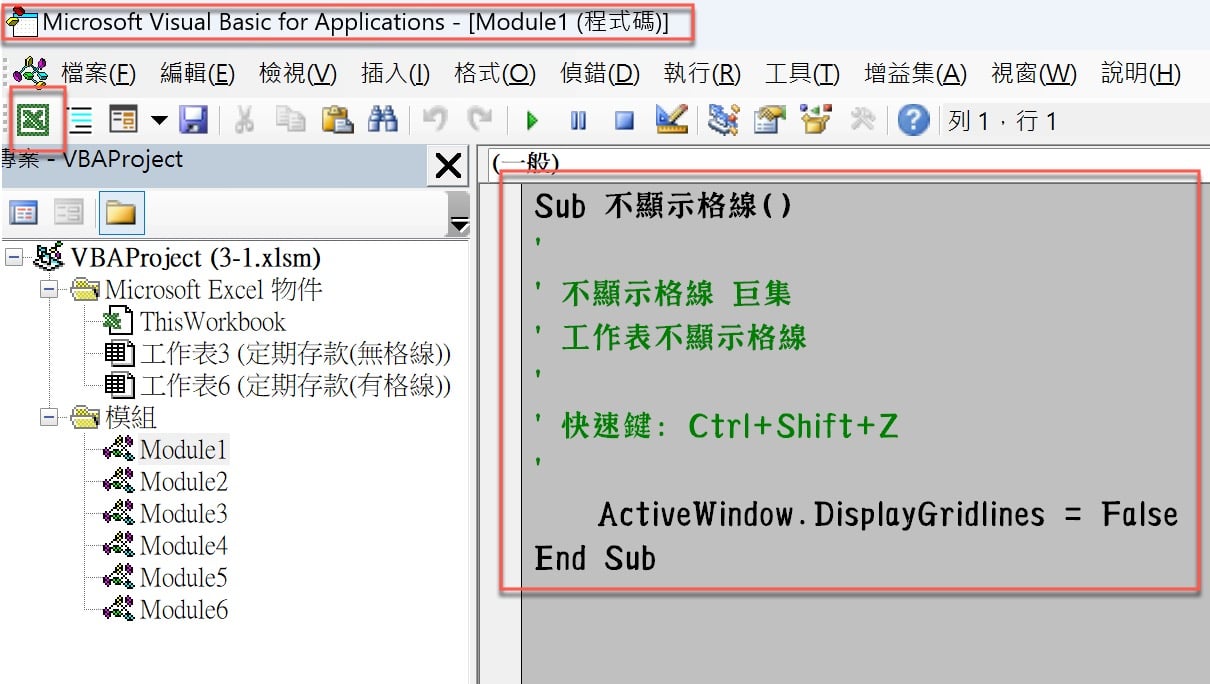Click the project panel toolbar overflow arrow

point(459,222)
